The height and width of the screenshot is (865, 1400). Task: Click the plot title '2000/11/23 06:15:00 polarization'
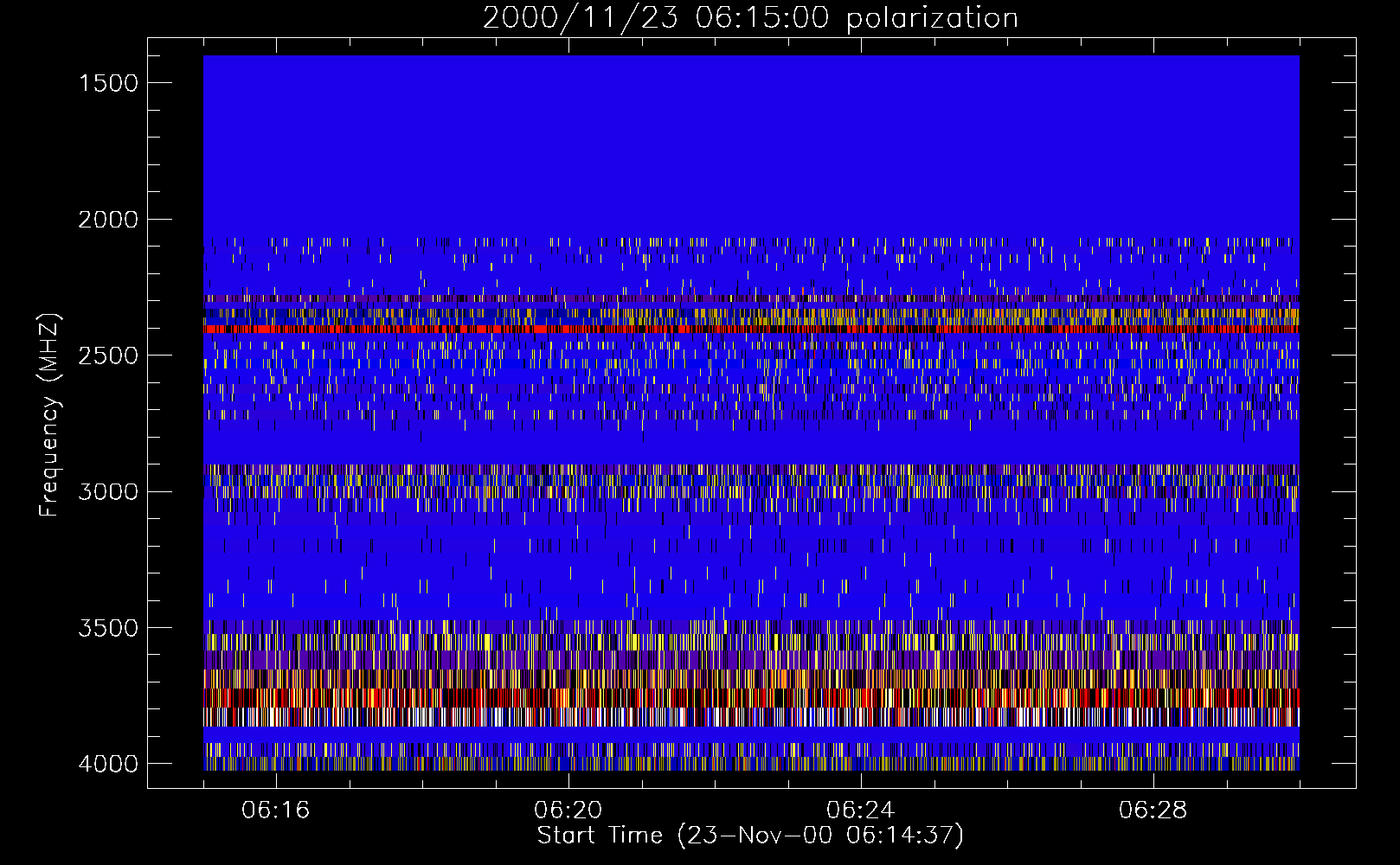coord(750,18)
